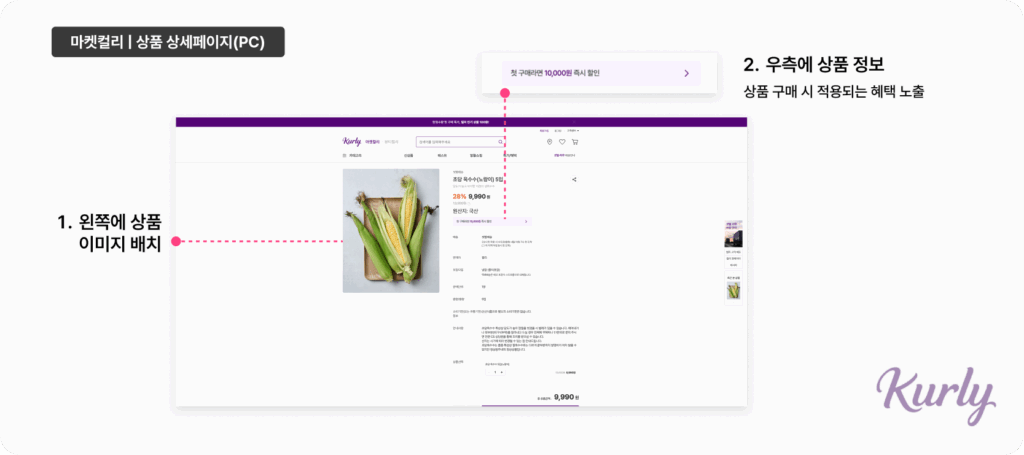This screenshot has width=1024, height=455.
Task: Click chevron on enlarged 10,000원 discount callout
Action: coord(686,74)
